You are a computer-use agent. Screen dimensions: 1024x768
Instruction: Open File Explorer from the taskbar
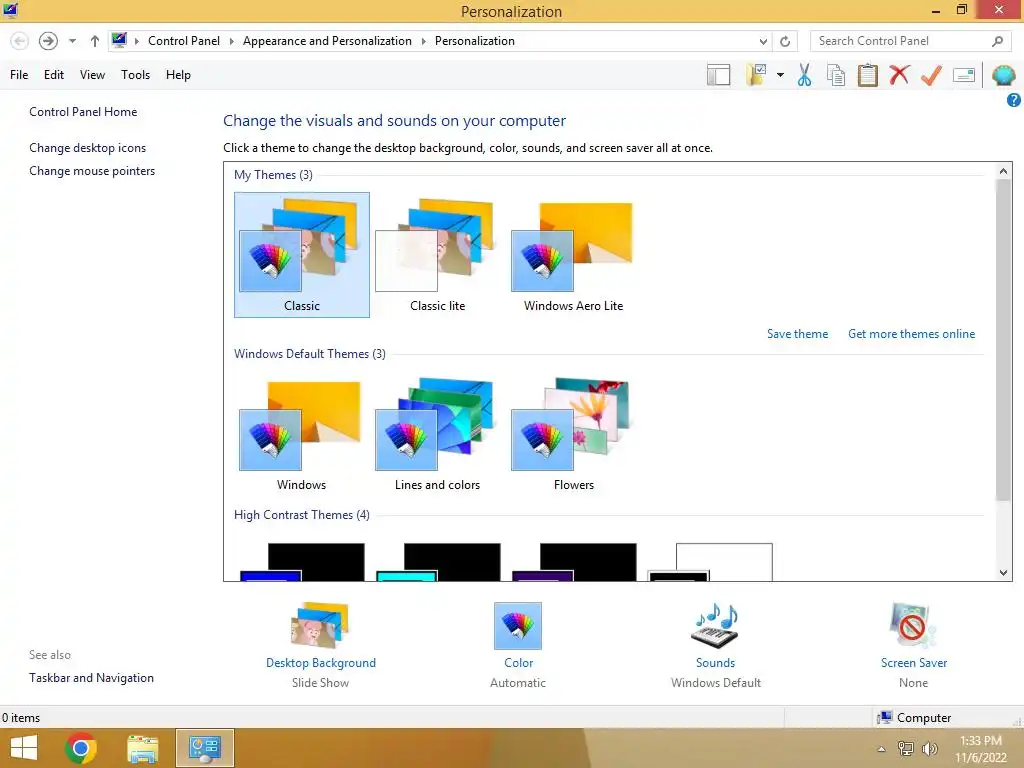[x=142, y=748]
